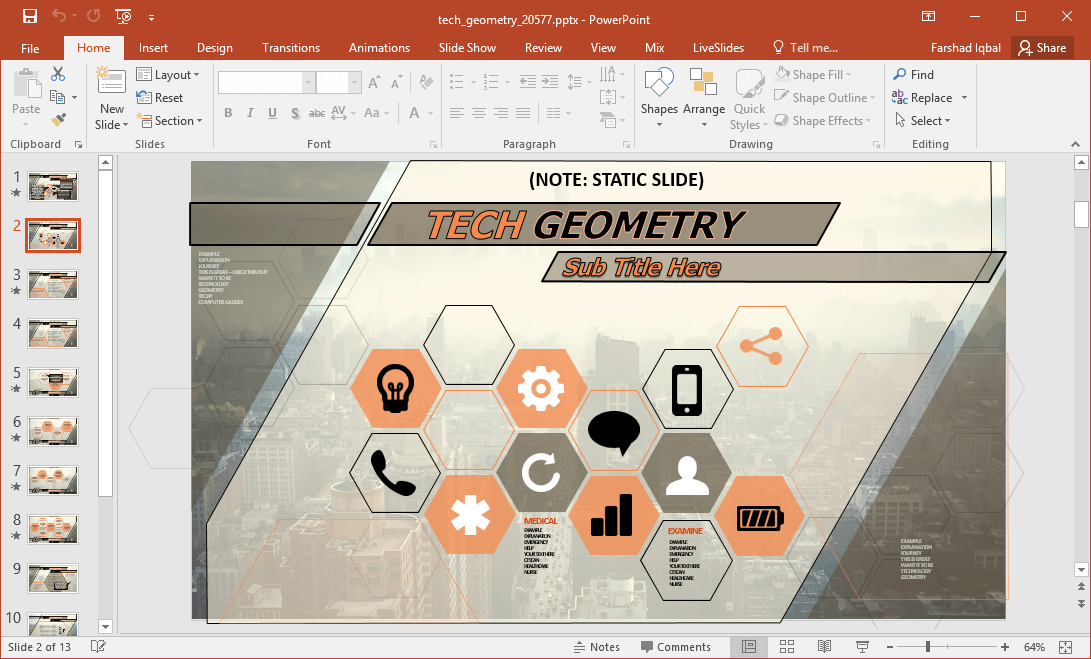Fit slide to current window icon
The height and width of the screenshot is (659, 1091).
point(1065,647)
